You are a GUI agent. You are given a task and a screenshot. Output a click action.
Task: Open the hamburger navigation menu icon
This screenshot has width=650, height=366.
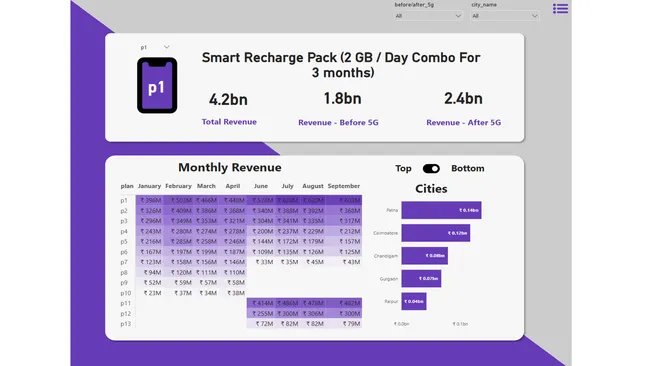tap(560, 8)
